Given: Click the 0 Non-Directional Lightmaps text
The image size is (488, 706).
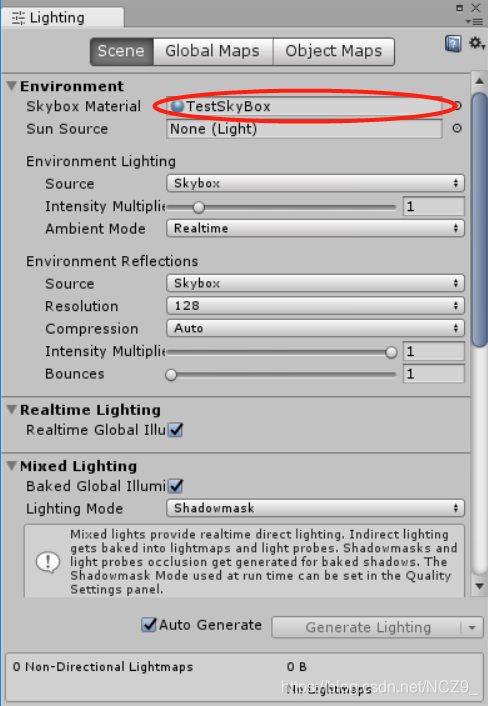Looking at the screenshot, I should point(103,667).
